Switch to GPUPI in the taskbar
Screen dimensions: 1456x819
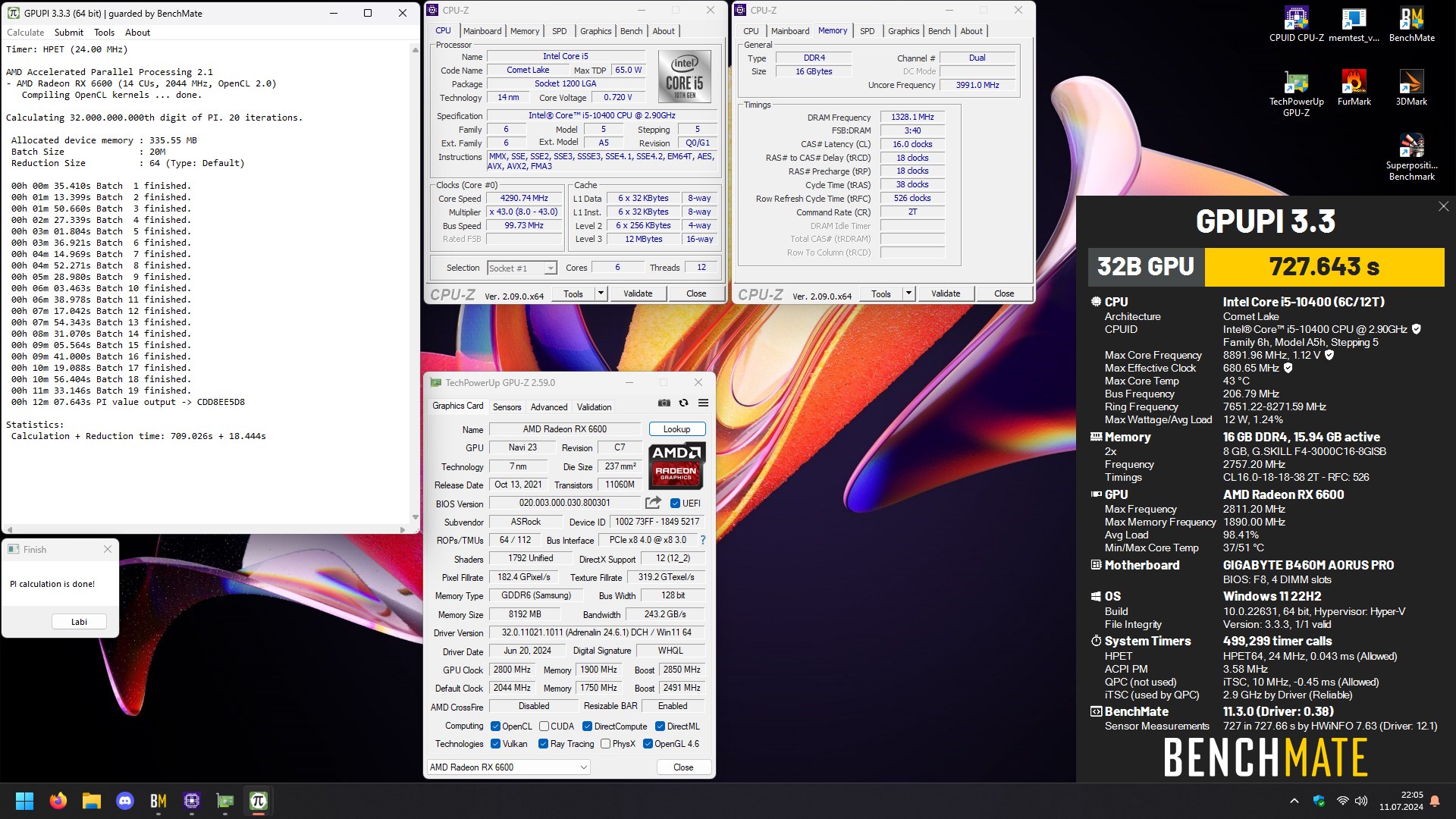click(259, 801)
